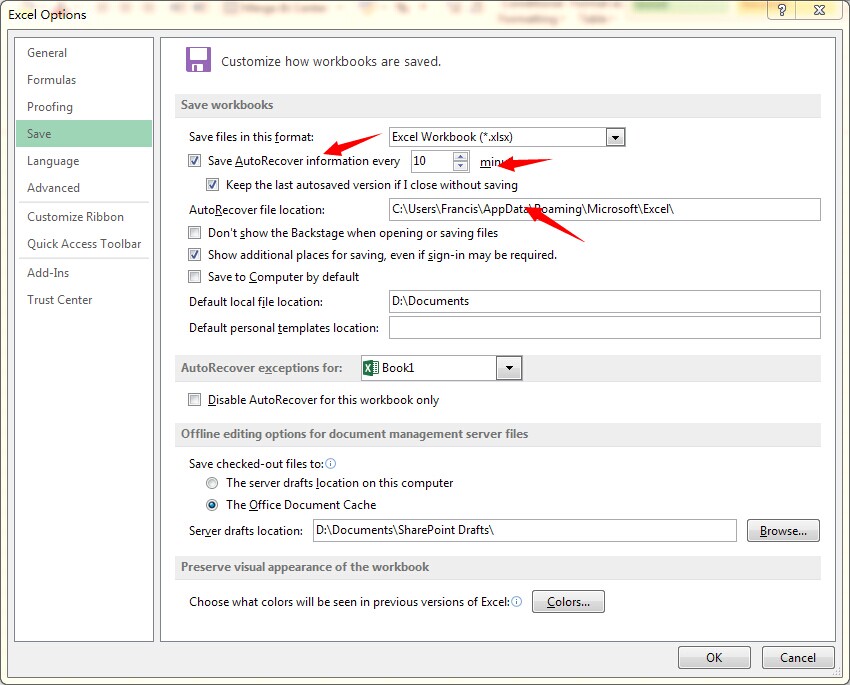Select The Office Document Cache option
The image size is (850, 685).
click(x=212, y=505)
